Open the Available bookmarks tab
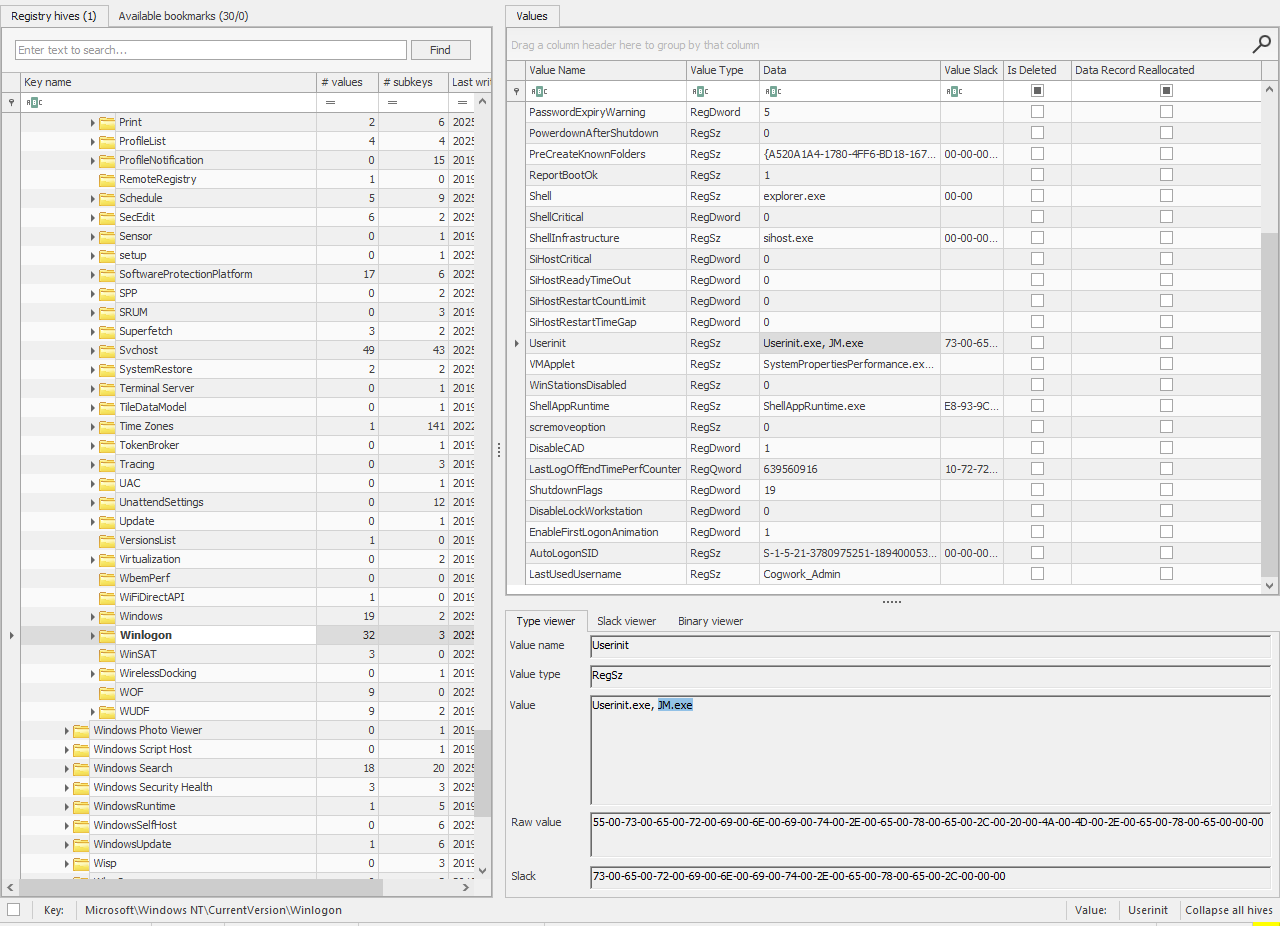 pos(183,16)
